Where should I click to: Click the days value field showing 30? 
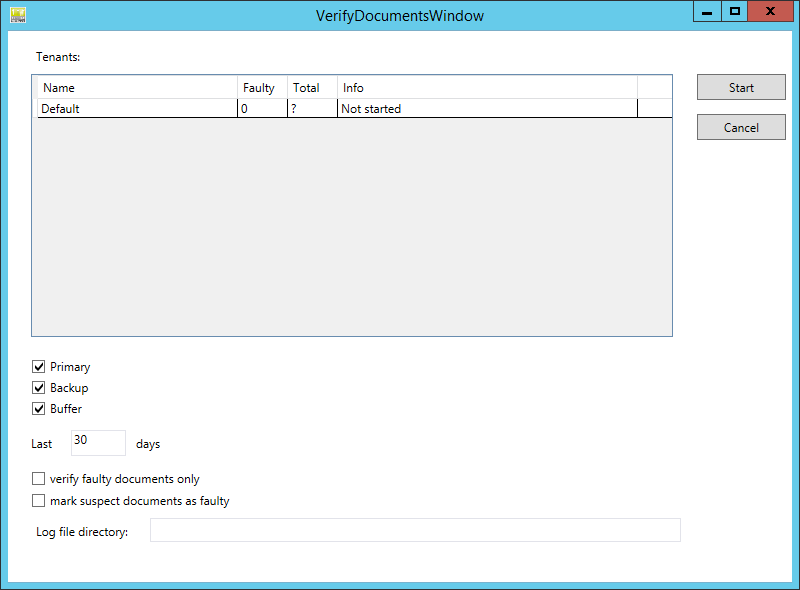97,442
